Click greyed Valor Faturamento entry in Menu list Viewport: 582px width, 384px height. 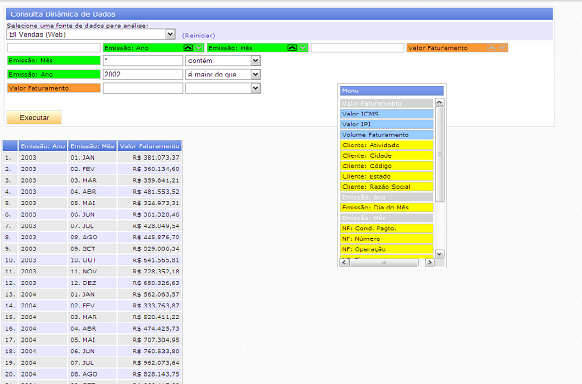pyautogui.click(x=386, y=104)
